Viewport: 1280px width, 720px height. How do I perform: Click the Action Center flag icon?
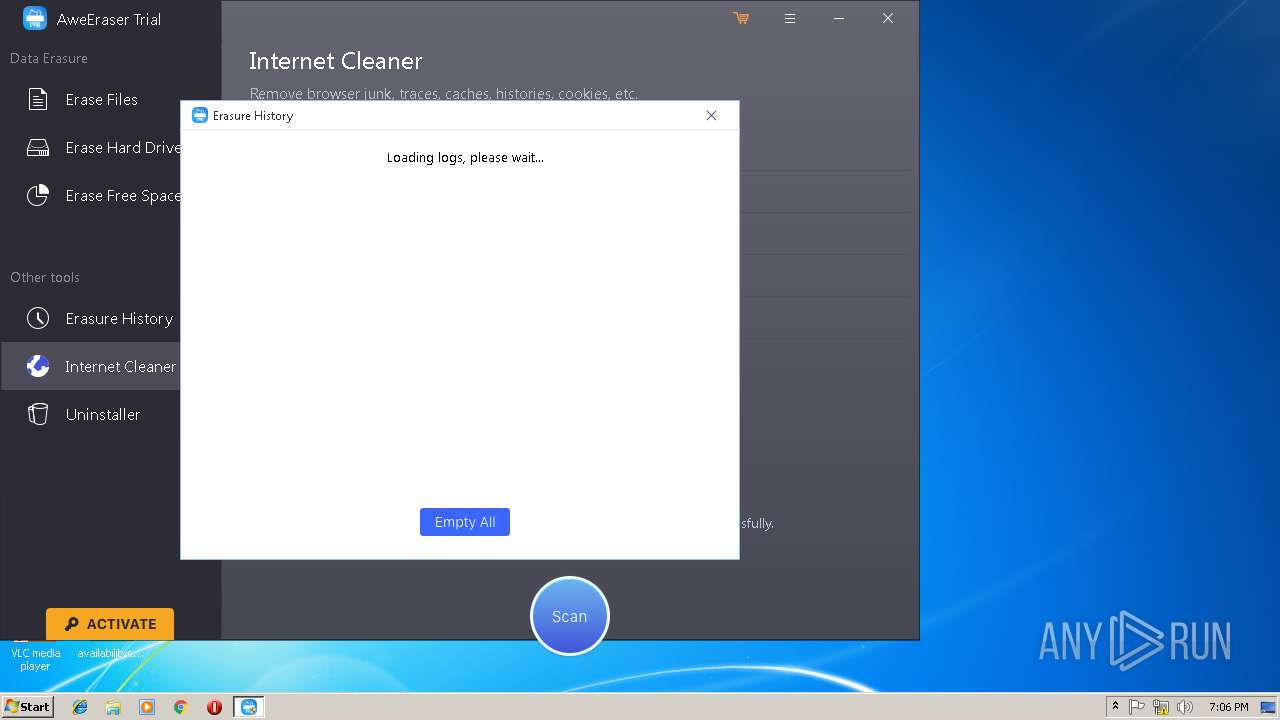1137,707
